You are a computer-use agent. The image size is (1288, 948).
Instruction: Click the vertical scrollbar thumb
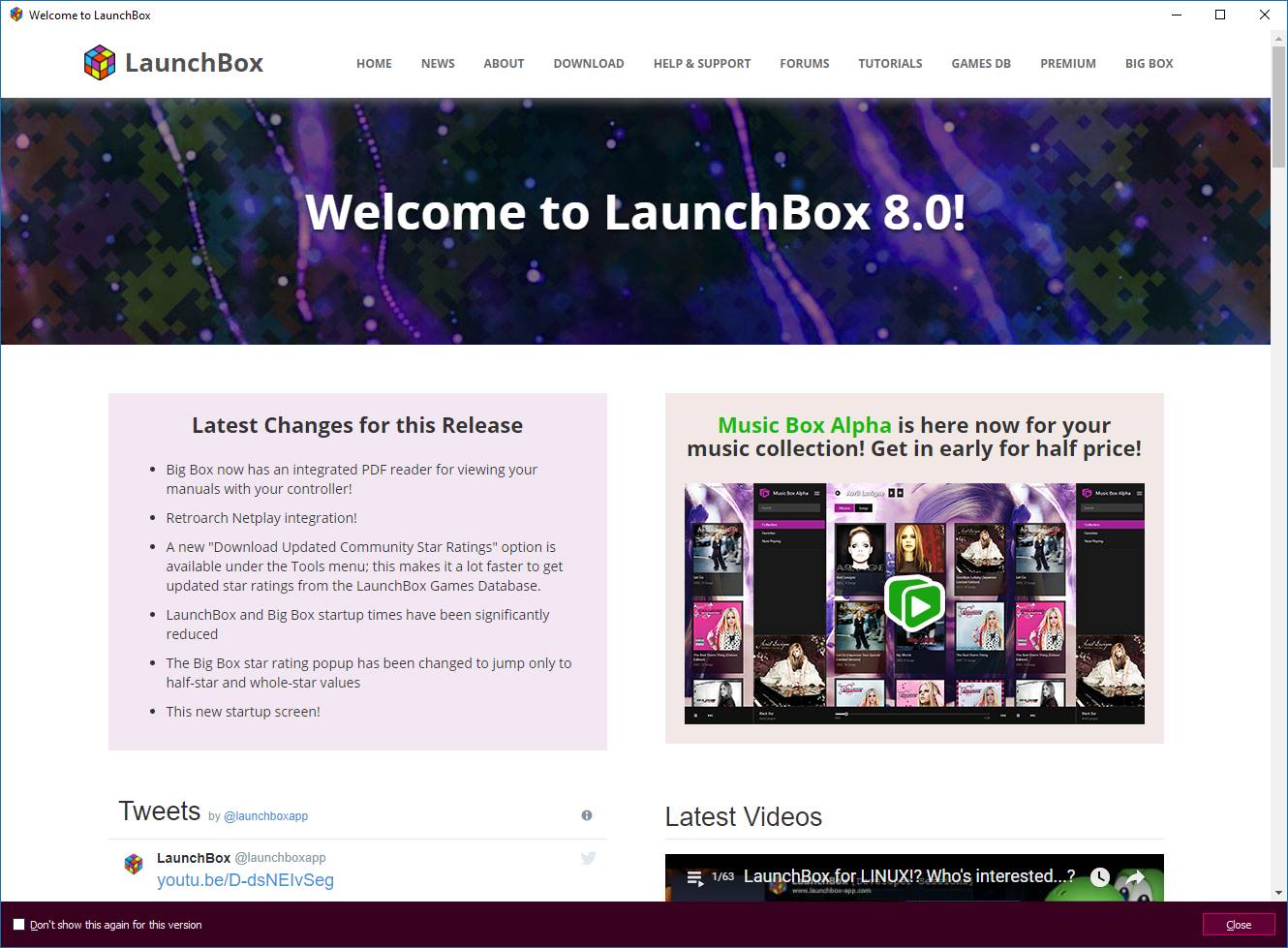click(x=1278, y=107)
